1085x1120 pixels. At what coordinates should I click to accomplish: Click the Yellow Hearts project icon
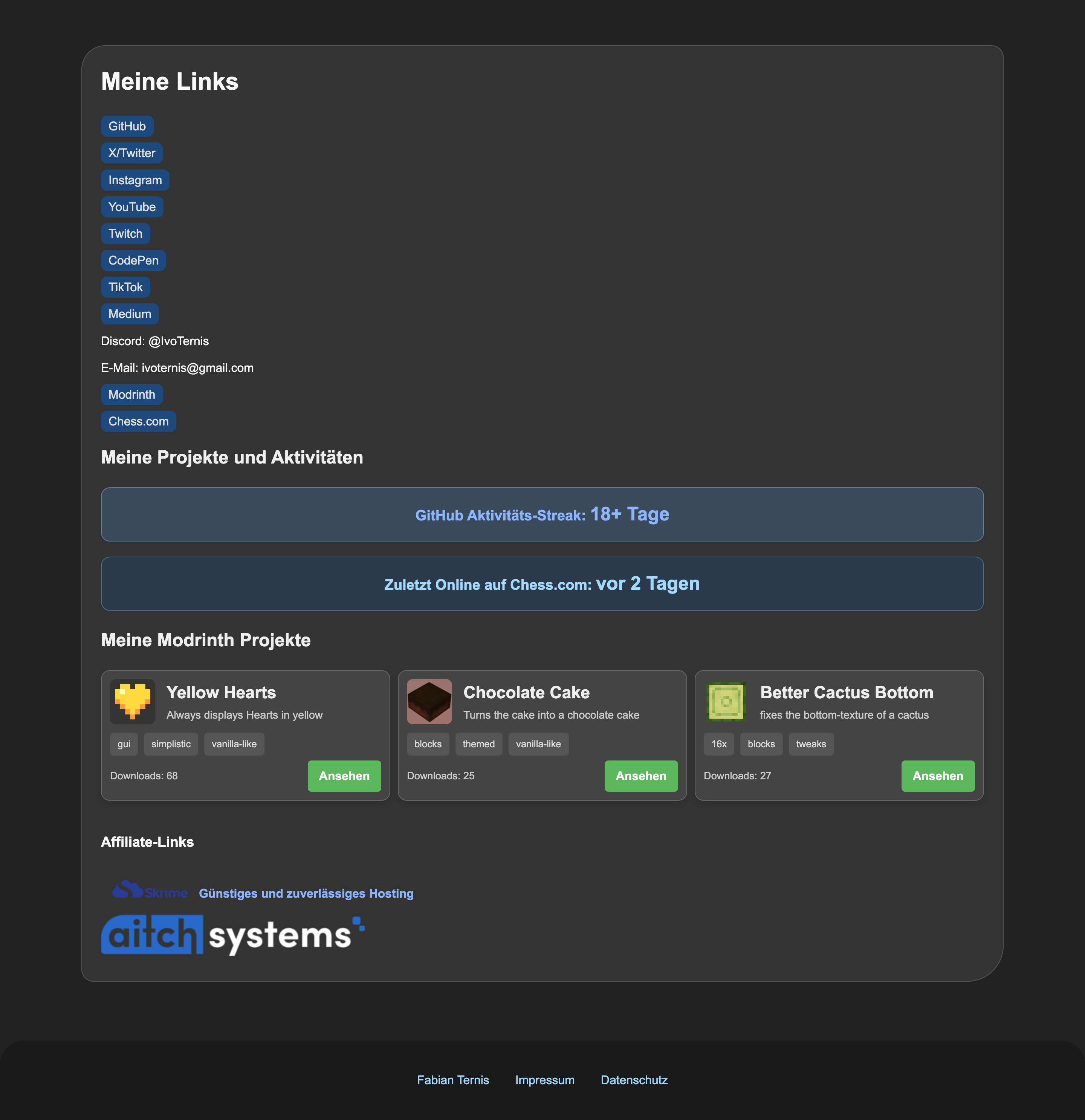click(x=133, y=702)
